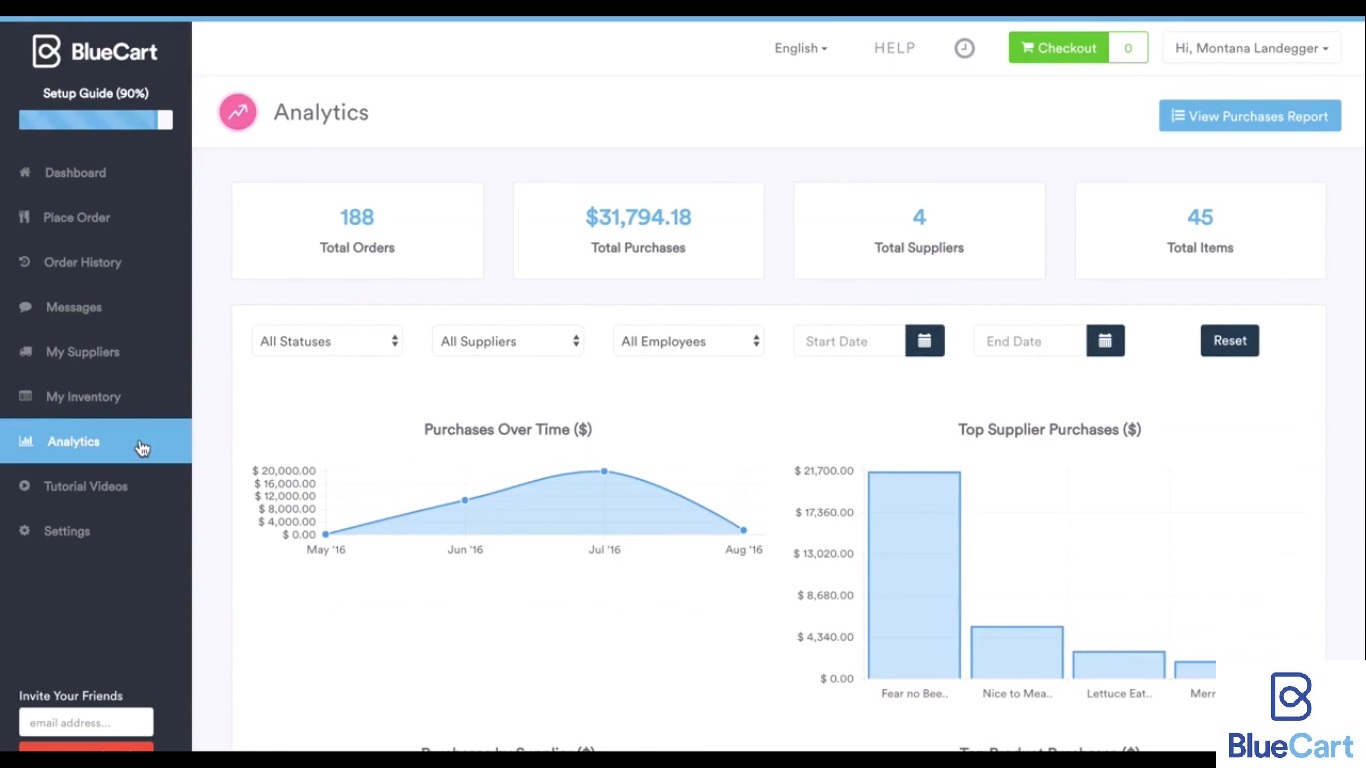Image resolution: width=1366 pixels, height=768 pixels.
Task: Click the View Purchases Report button
Action: pyautogui.click(x=1249, y=116)
